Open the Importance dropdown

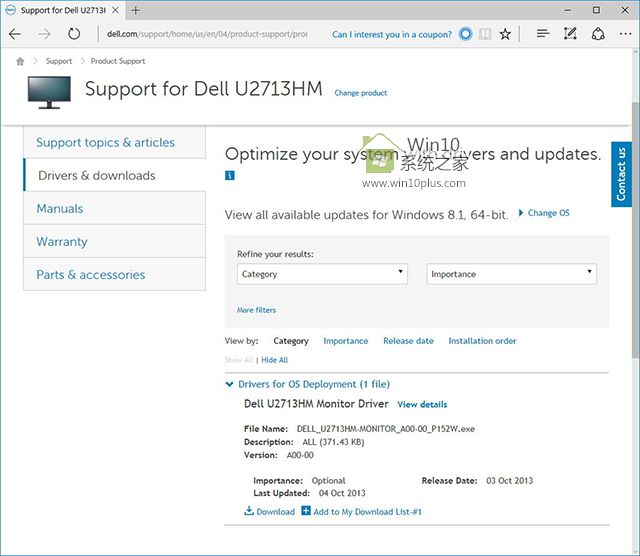click(511, 274)
